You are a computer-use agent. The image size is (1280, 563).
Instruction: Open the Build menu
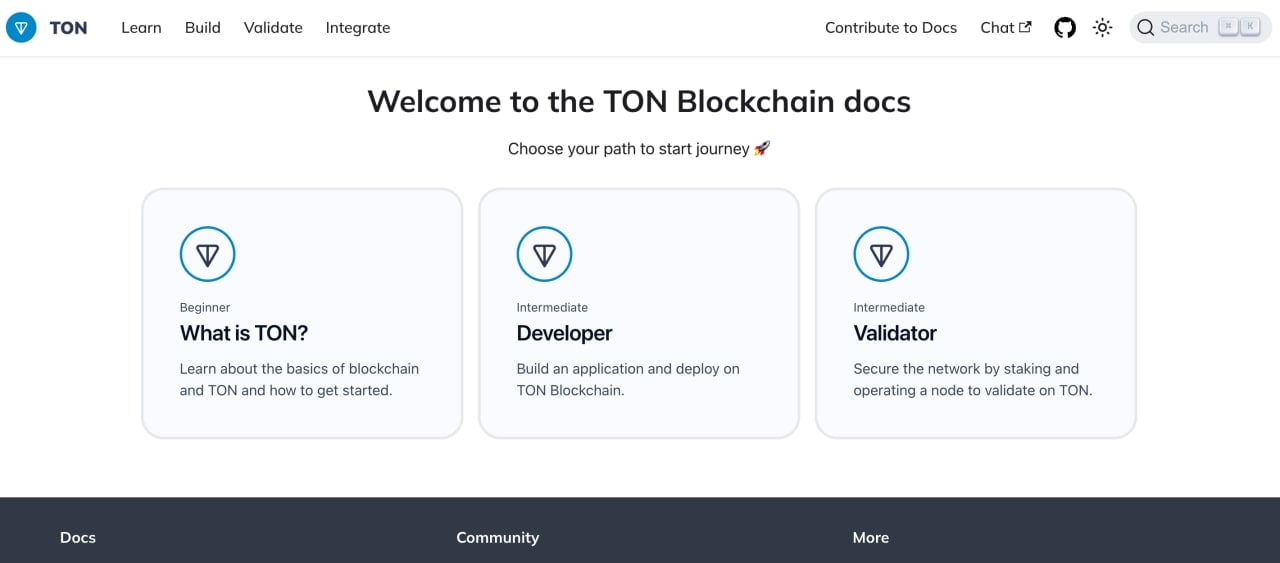[203, 28]
